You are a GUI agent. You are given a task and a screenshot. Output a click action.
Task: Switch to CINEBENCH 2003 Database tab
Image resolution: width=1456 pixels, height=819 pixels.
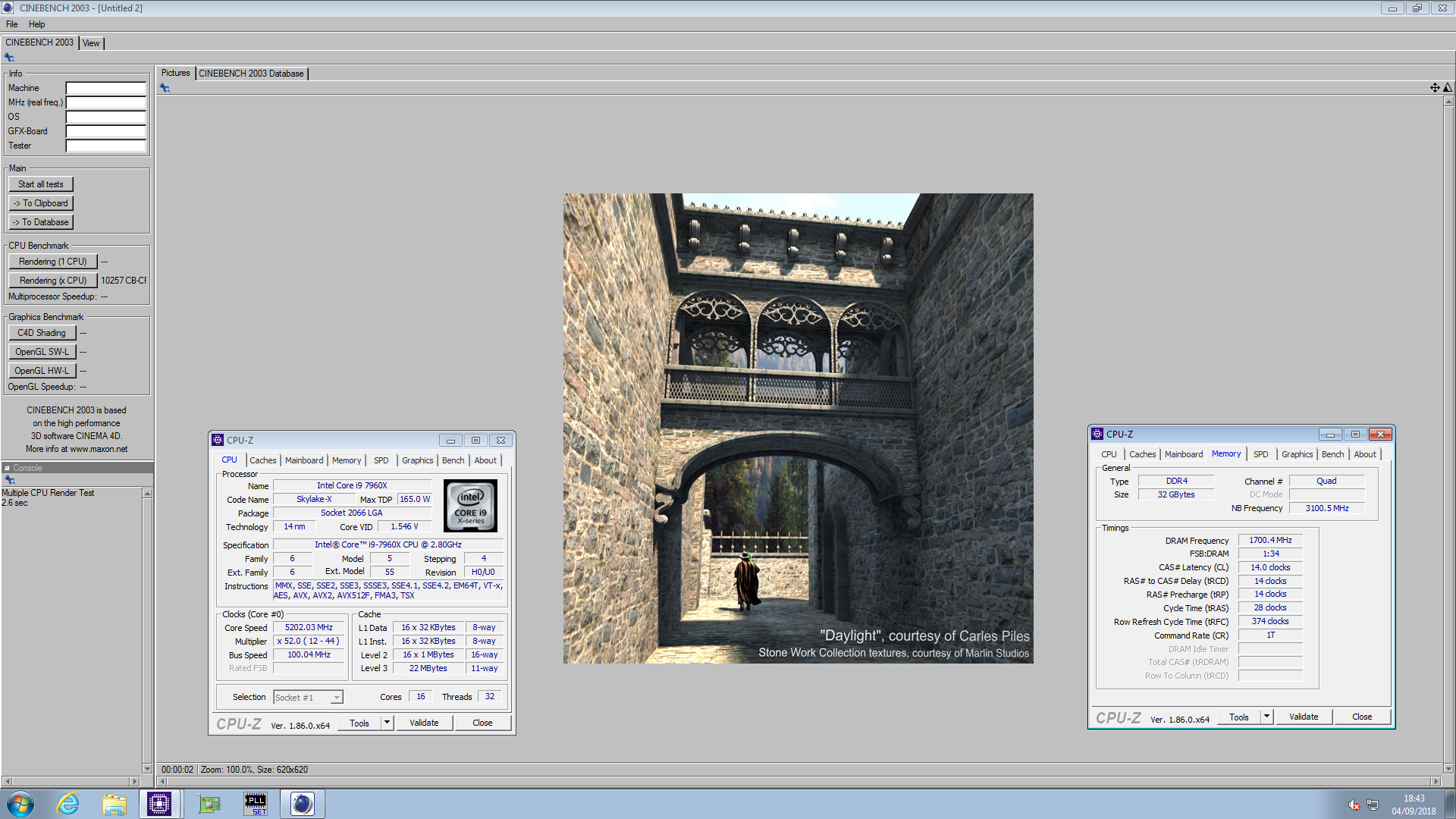pyautogui.click(x=251, y=74)
